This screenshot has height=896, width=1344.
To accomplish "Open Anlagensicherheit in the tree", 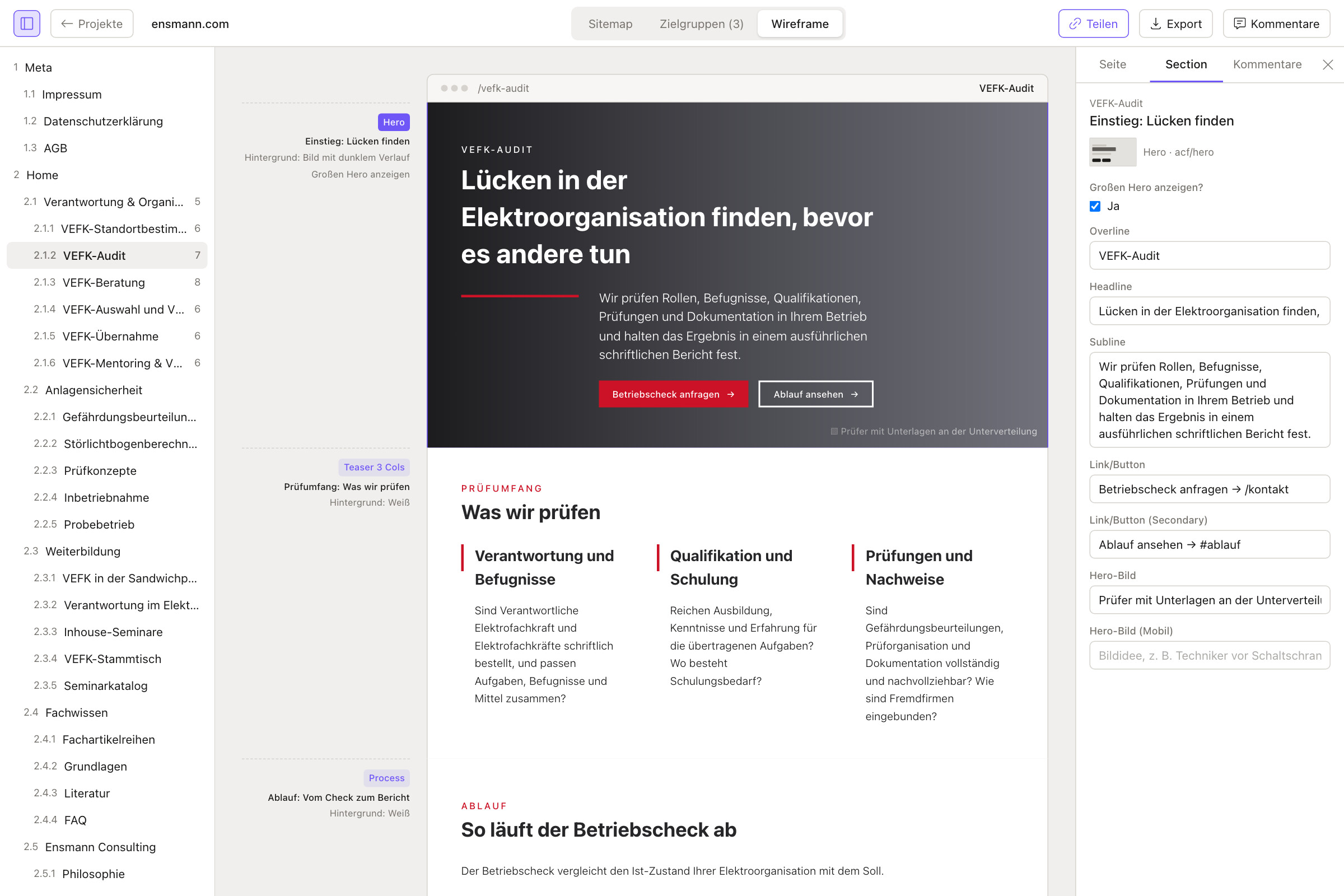I will point(108,390).
